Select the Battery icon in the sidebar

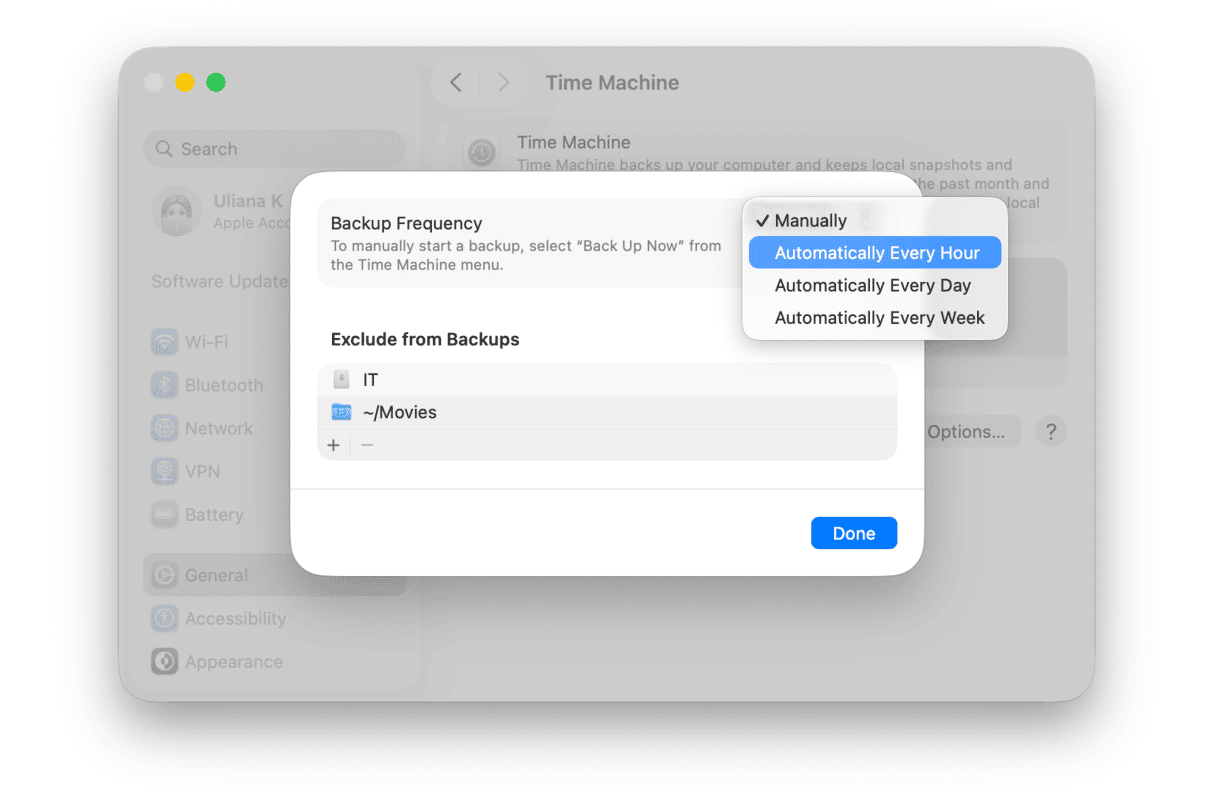tap(164, 514)
